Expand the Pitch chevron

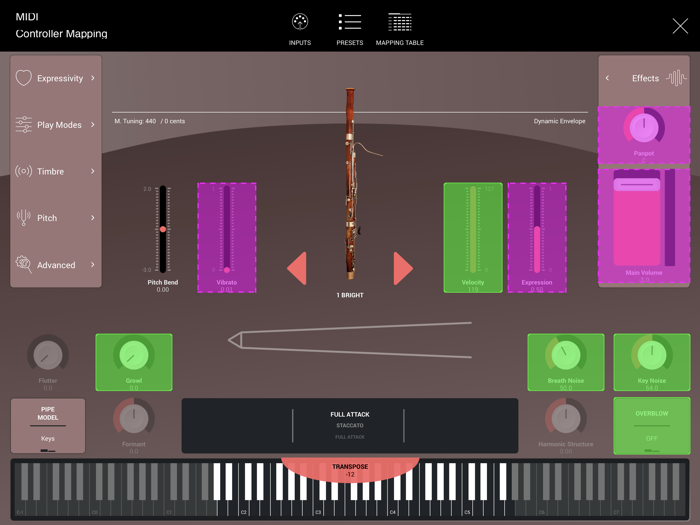point(93,218)
